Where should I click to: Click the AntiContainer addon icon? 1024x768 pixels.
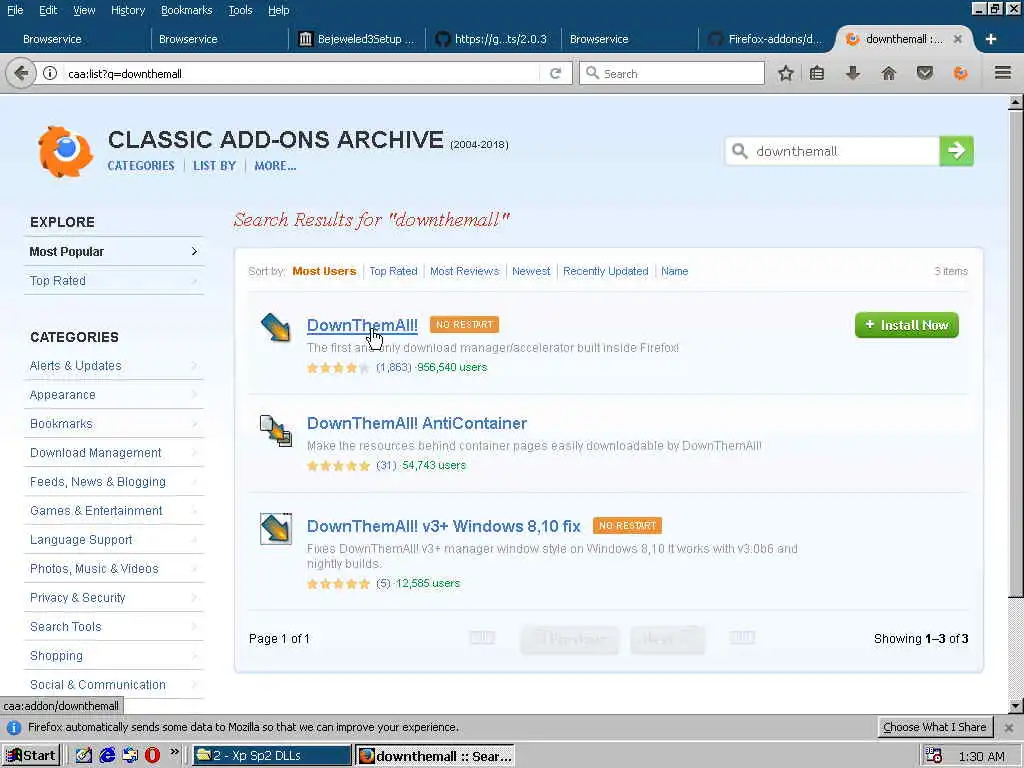click(276, 431)
